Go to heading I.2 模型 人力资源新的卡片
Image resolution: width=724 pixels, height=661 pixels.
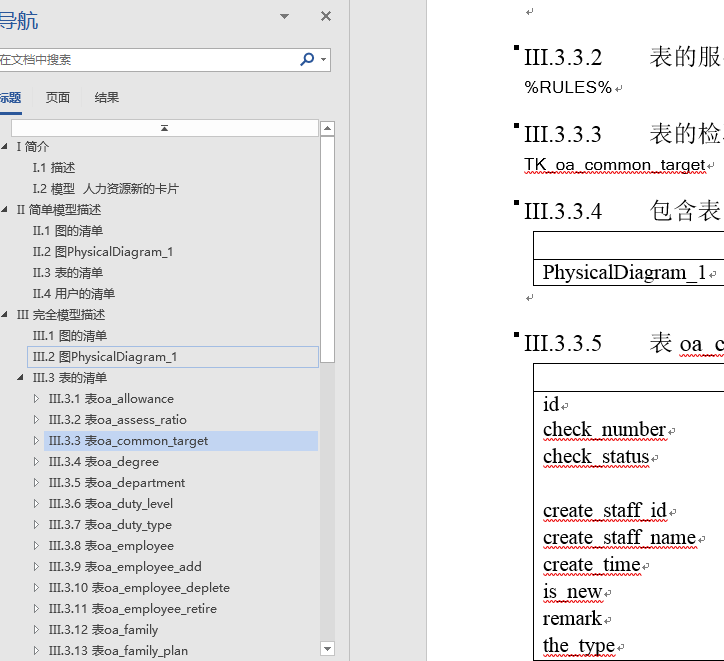coord(105,189)
